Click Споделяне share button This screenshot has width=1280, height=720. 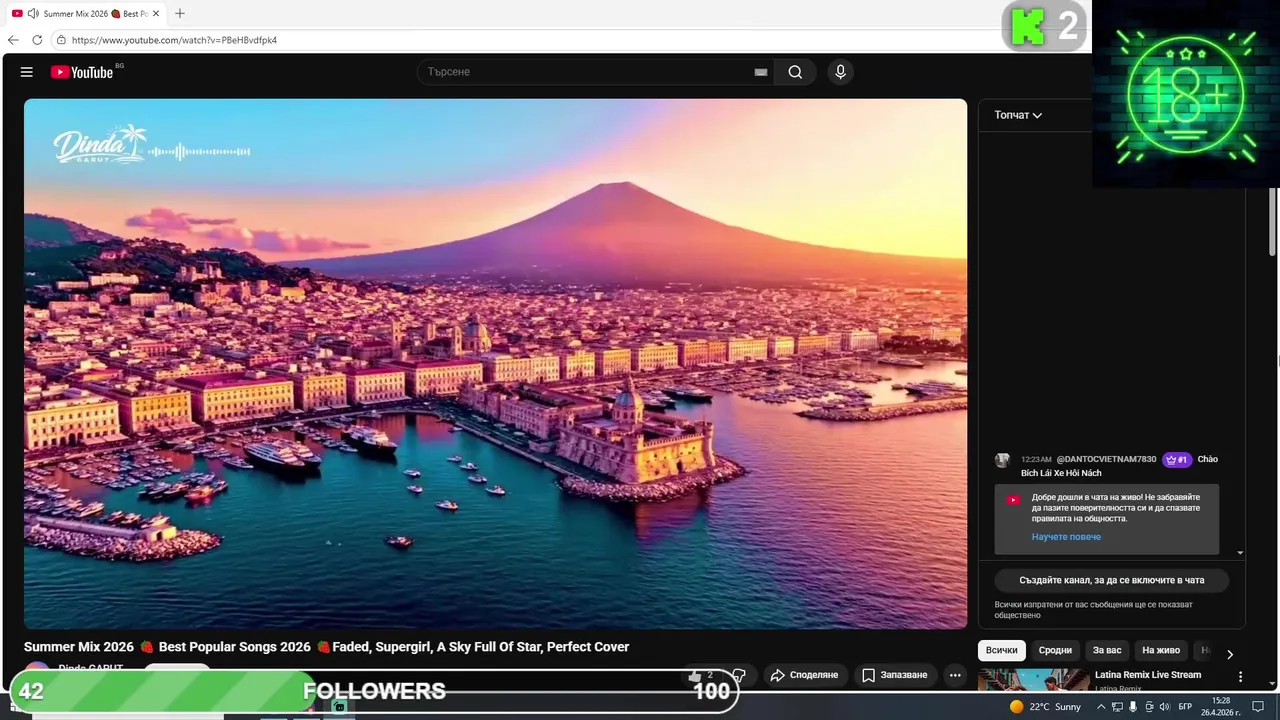[x=804, y=675]
